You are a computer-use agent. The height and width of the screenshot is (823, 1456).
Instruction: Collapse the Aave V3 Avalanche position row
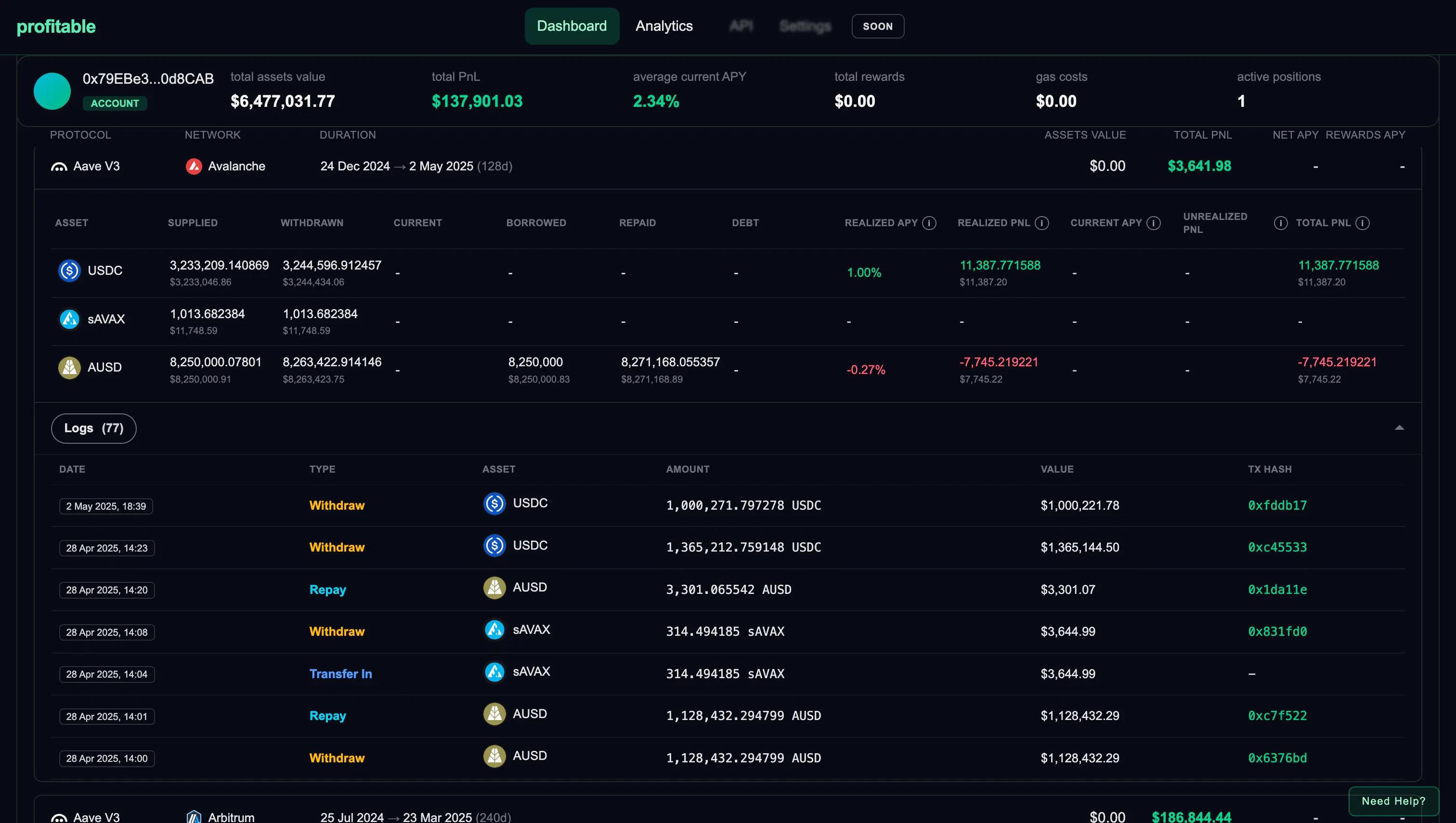[x=728, y=166]
